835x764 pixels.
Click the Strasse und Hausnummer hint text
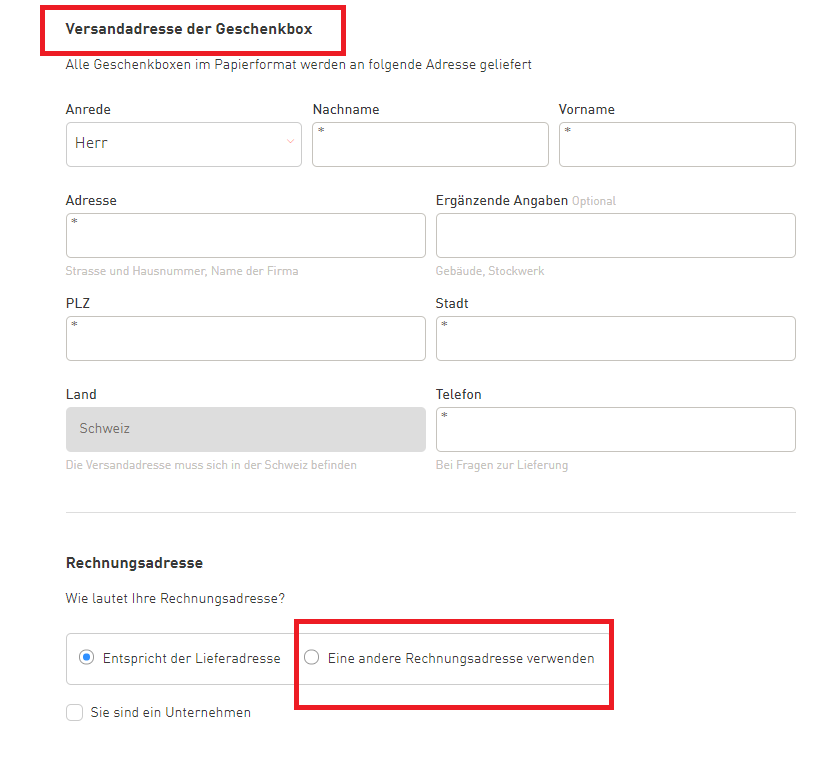(x=182, y=271)
